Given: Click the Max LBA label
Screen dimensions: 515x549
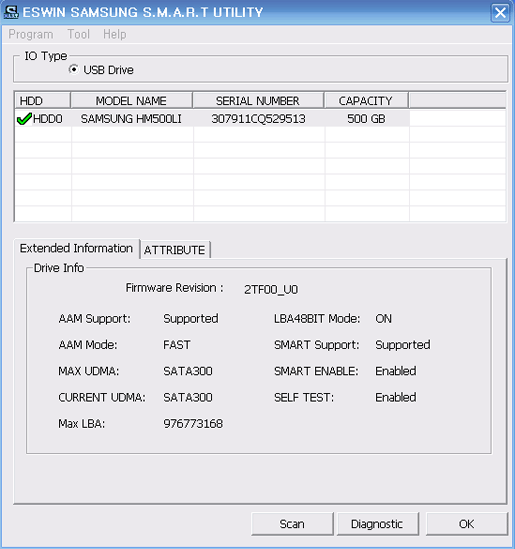Looking at the screenshot, I should pyautogui.click(x=82, y=424).
